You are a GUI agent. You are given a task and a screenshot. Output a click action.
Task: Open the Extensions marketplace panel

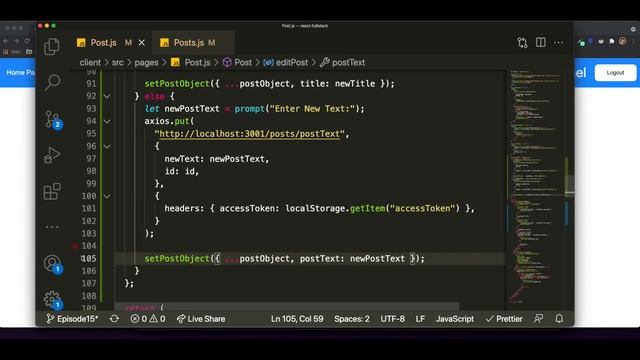pyautogui.click(x=52, y=191)
